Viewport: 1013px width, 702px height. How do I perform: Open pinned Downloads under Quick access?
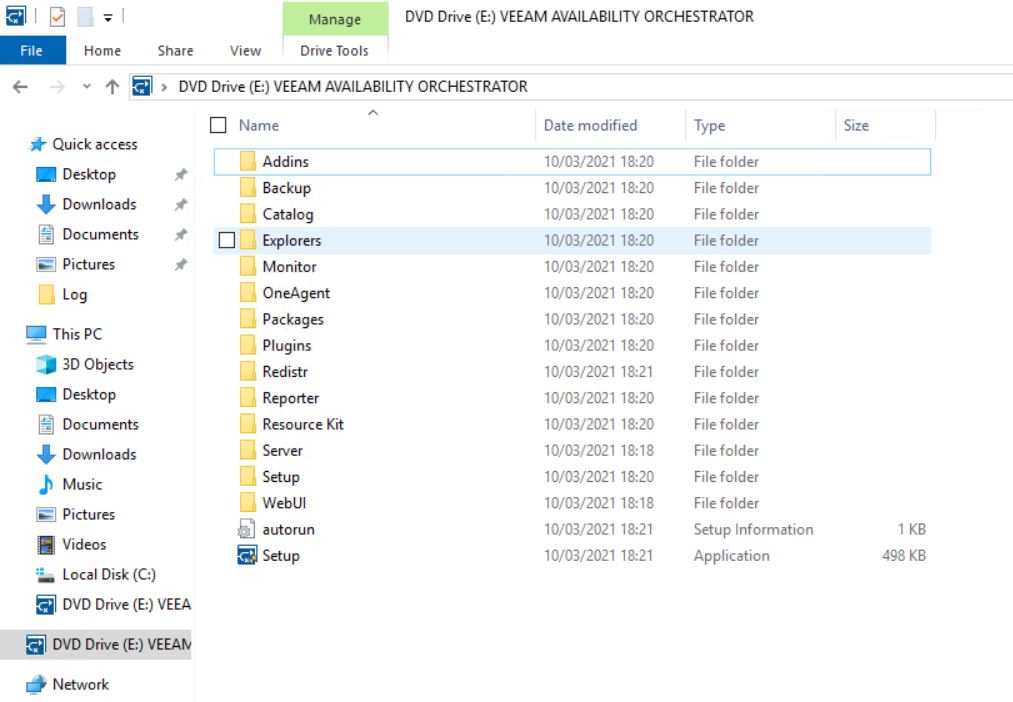click(99, 204)
